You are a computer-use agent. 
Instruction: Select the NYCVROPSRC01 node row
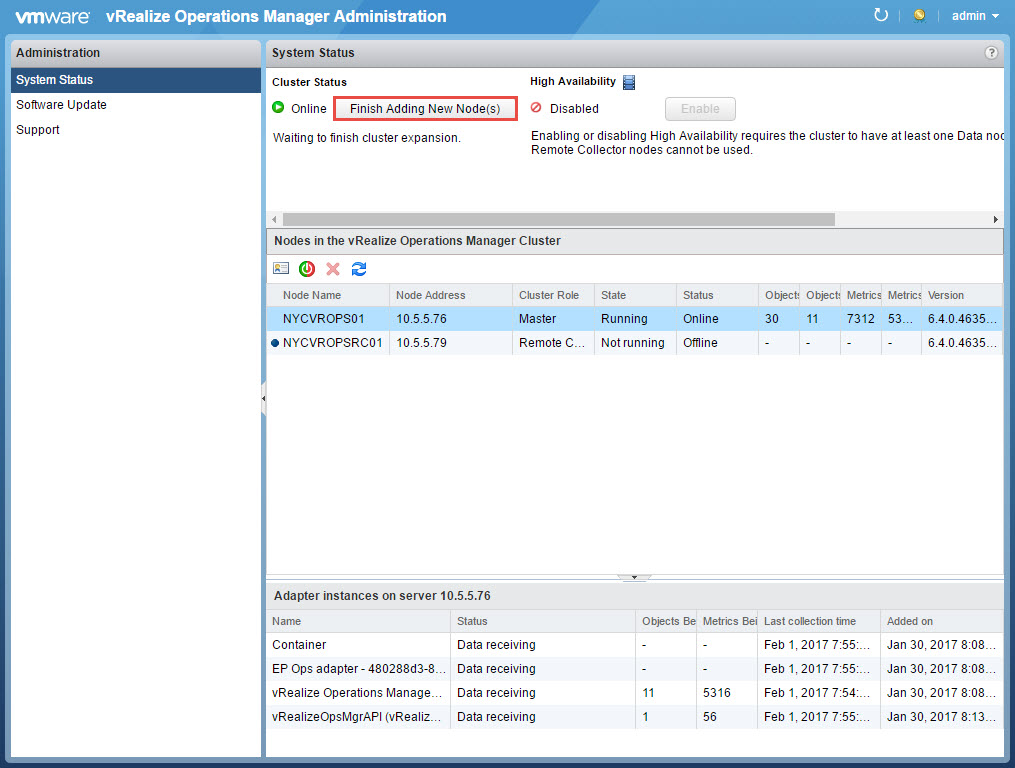point(326,342)
